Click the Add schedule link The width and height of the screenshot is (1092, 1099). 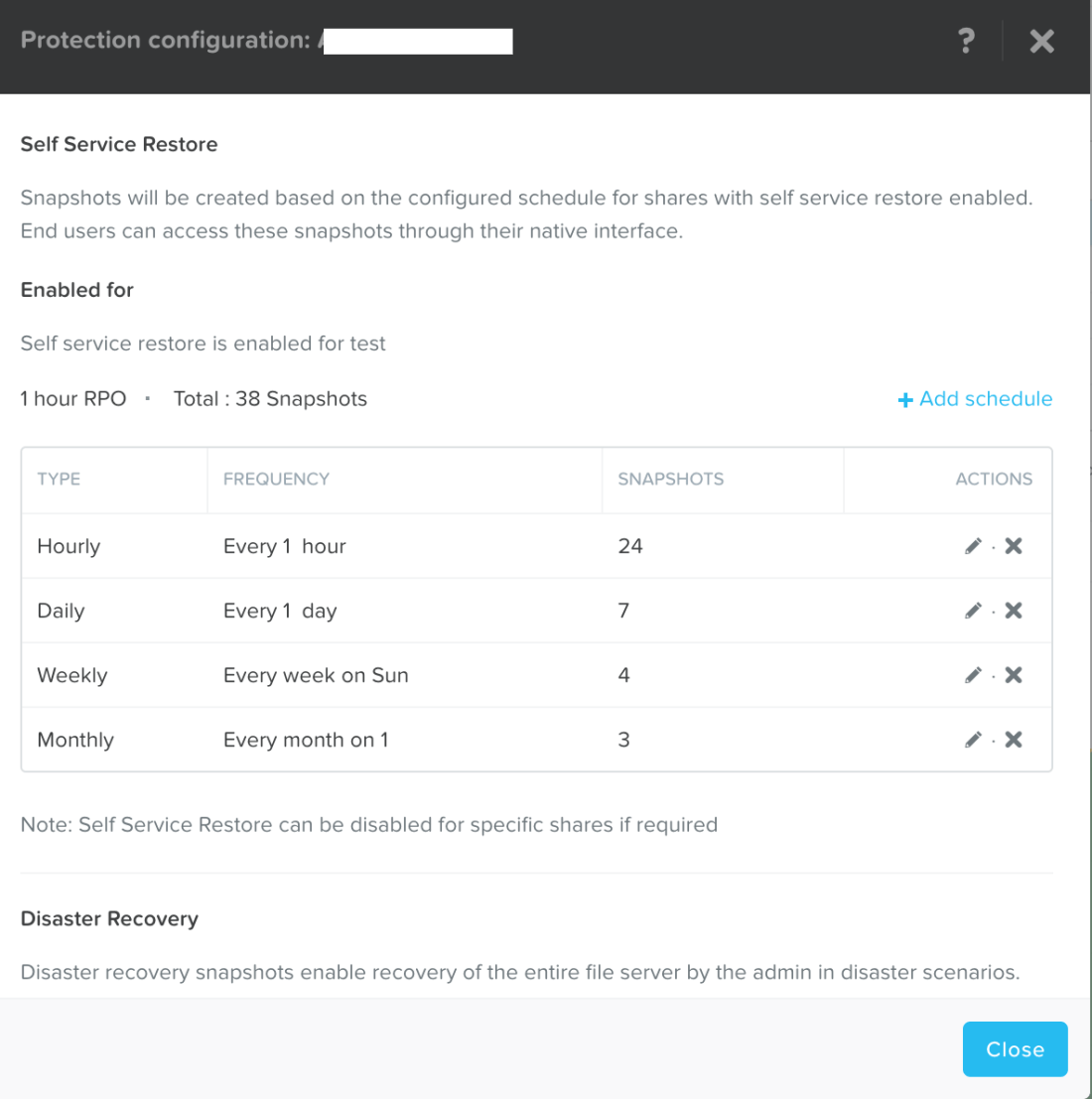click(985, 399)
